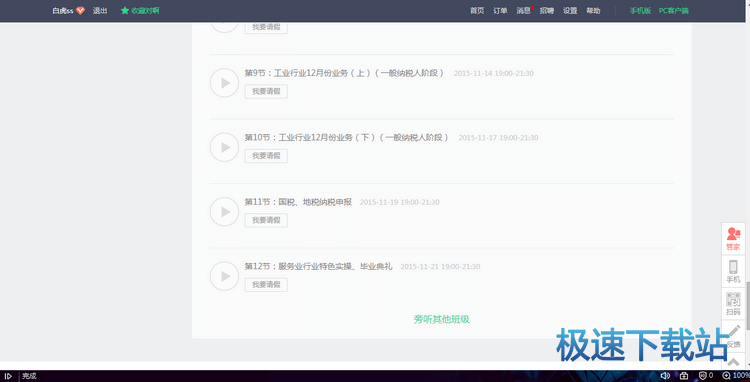Click the time 2015-11-17 19:00-21:30
Image resolution: width=750 pixels, height=382 pixels.
point(498,138)
